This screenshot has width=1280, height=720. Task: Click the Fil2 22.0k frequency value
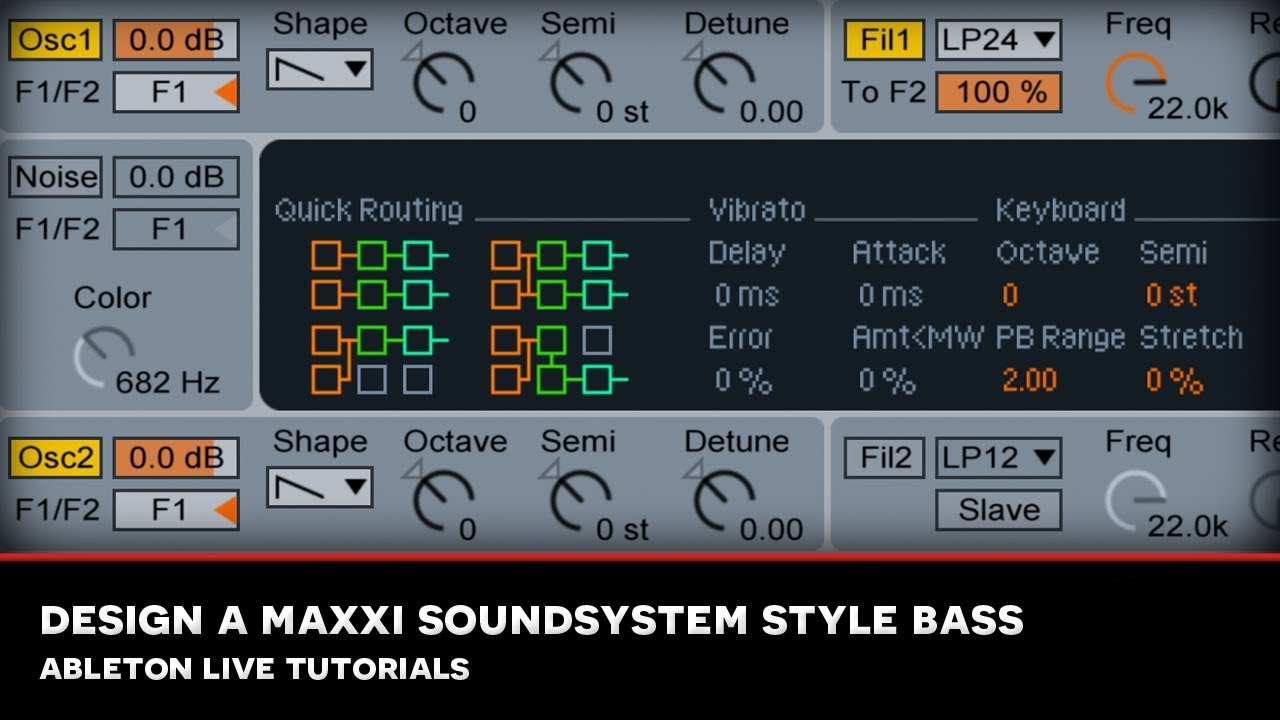pyautogui.click(x=1187, y=526)
